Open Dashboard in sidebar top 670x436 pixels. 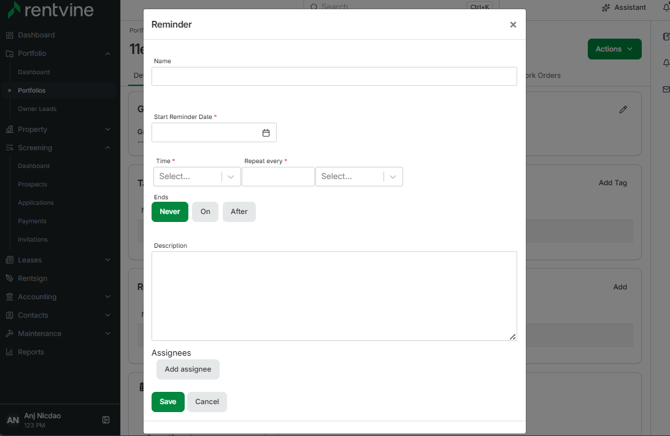(36, 35)
